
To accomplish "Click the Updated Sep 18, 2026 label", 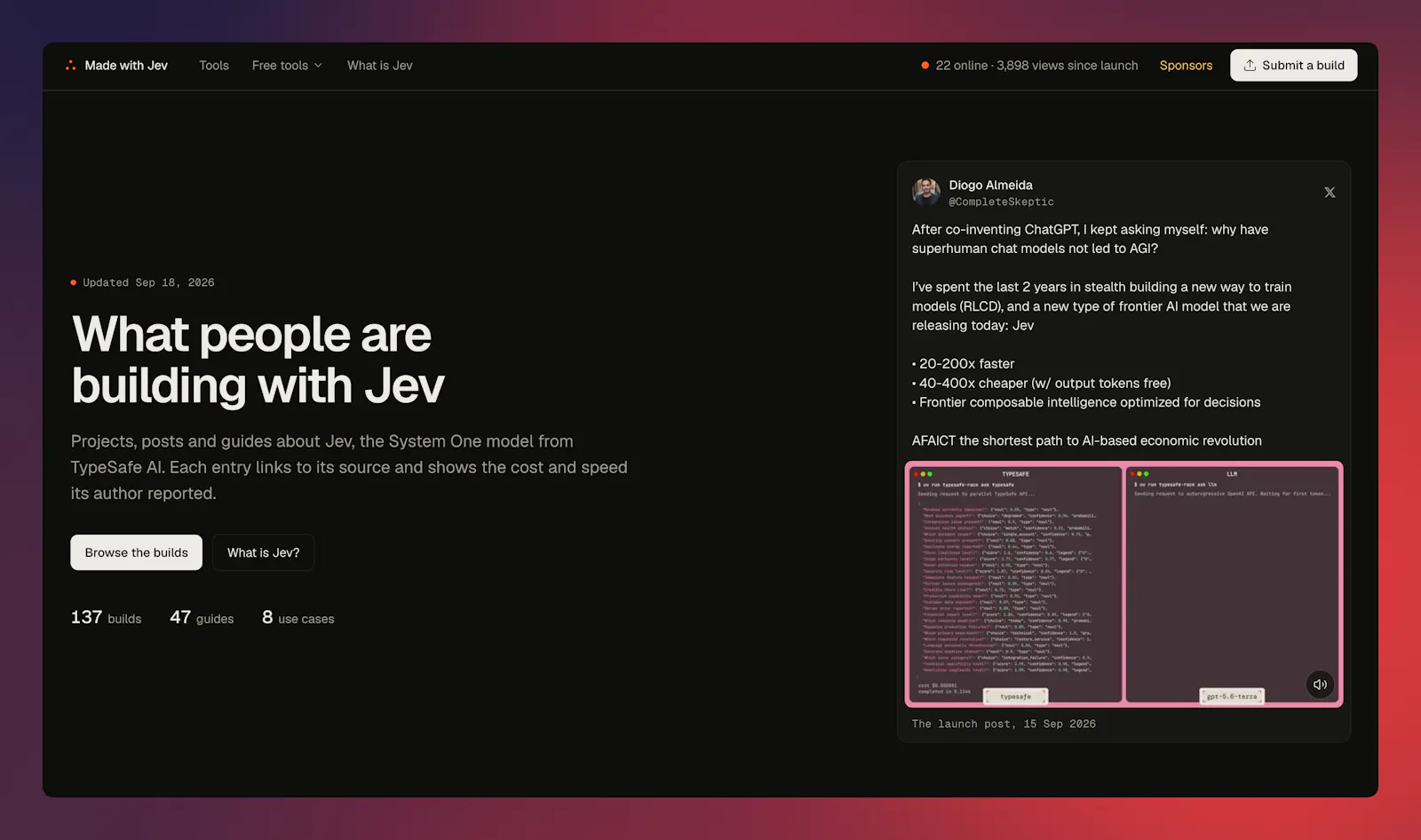I will tap(142, 282).
